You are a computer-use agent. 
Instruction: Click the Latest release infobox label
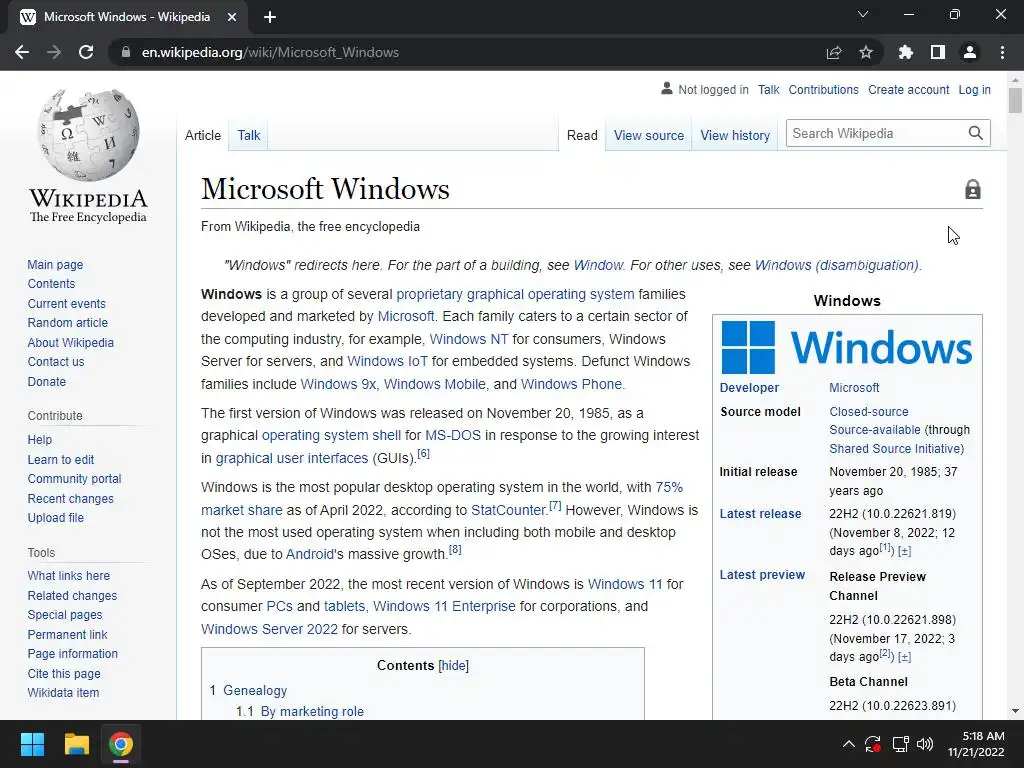(760, 513)
